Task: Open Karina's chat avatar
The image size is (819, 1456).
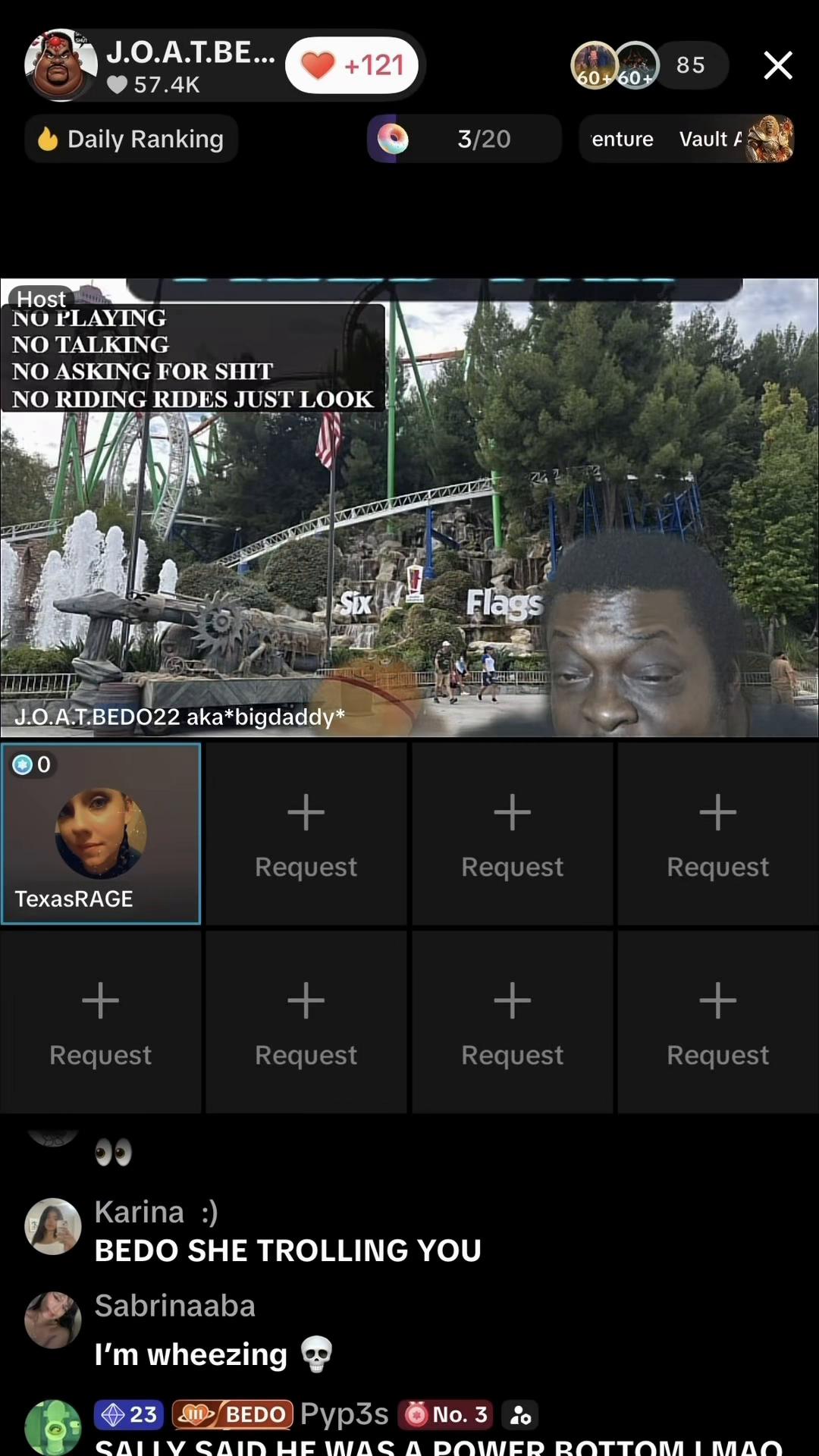Action: 53,1226
